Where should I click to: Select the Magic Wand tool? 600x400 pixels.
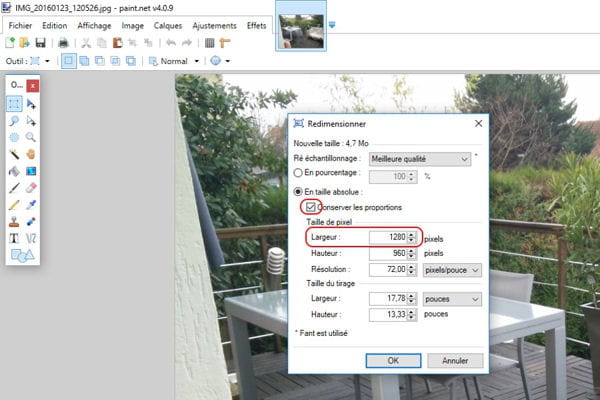point(14,154)
